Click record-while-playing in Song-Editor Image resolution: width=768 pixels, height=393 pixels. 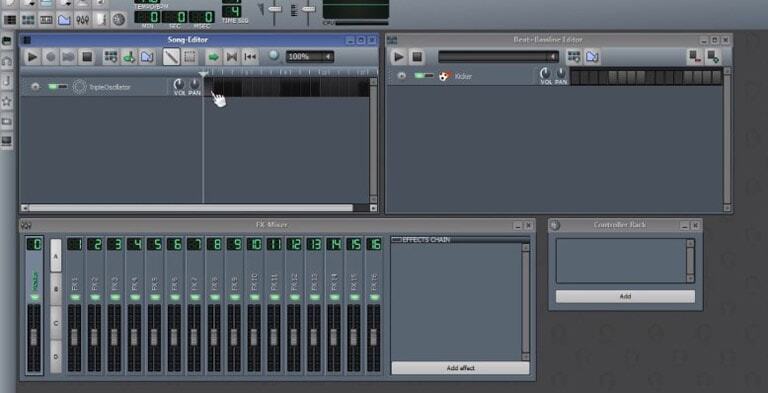(x=69, y=57)
